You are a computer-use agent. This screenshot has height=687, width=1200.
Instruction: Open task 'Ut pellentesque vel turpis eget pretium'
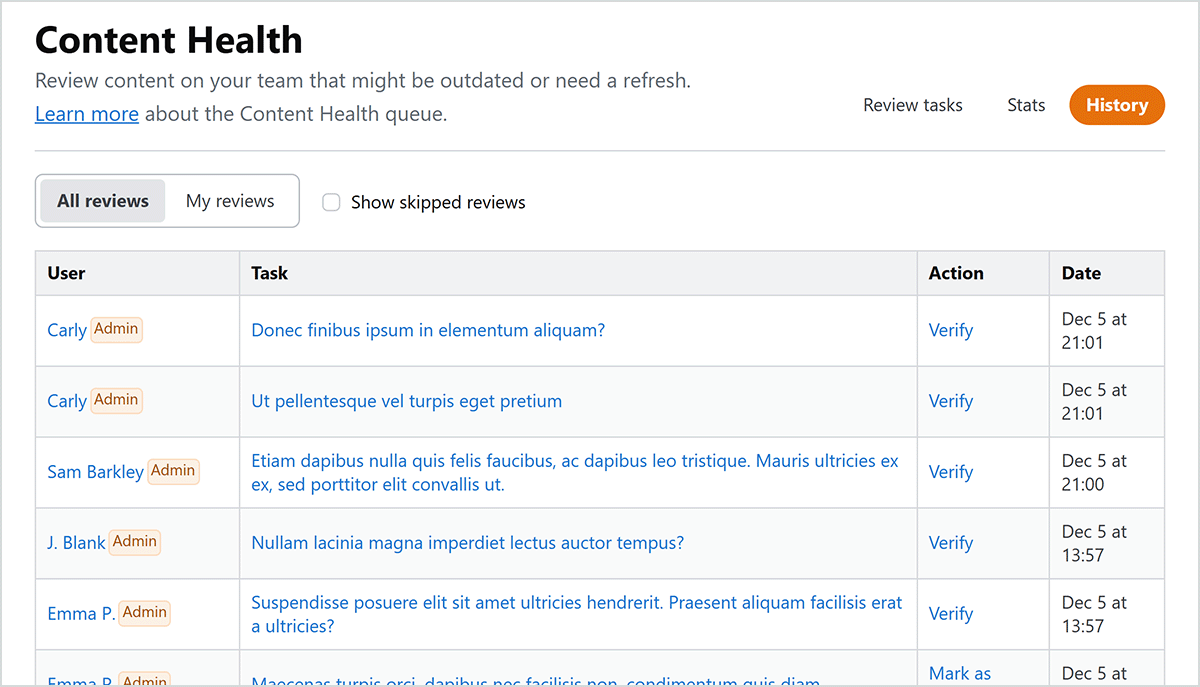tap(406, 401)
